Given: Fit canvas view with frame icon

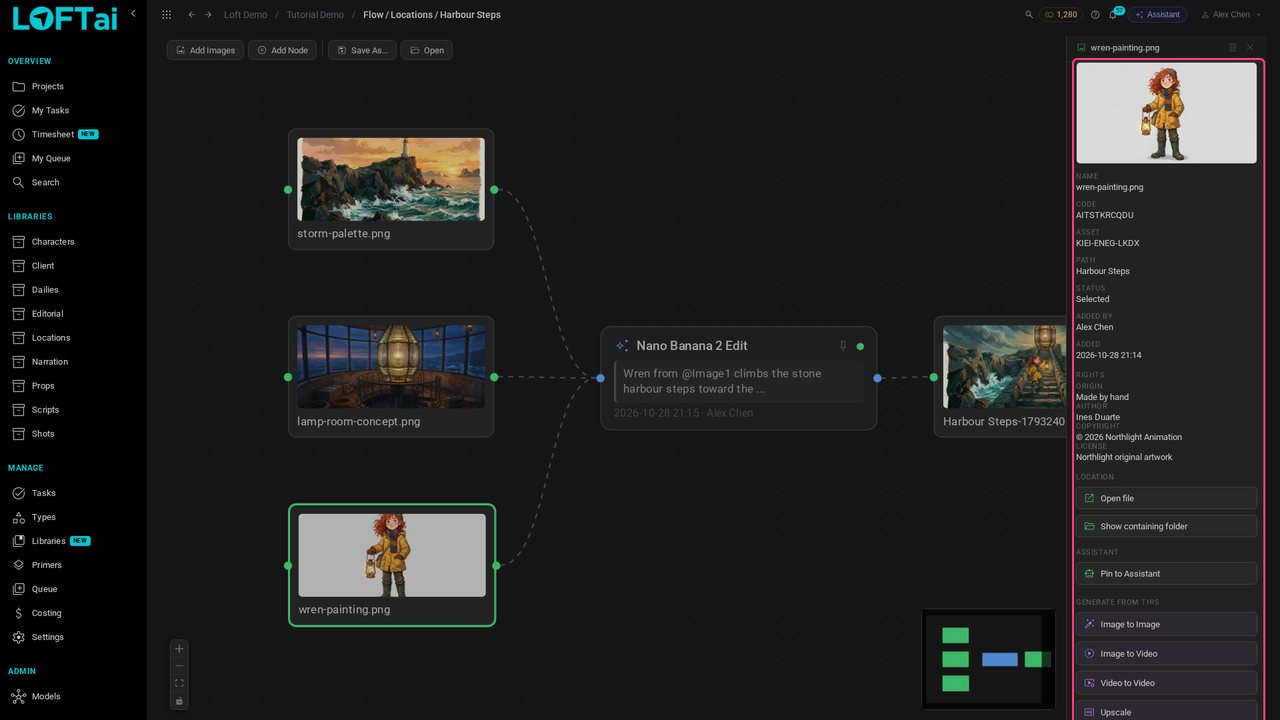Looking at the screenshot, I should coord(179,684).
